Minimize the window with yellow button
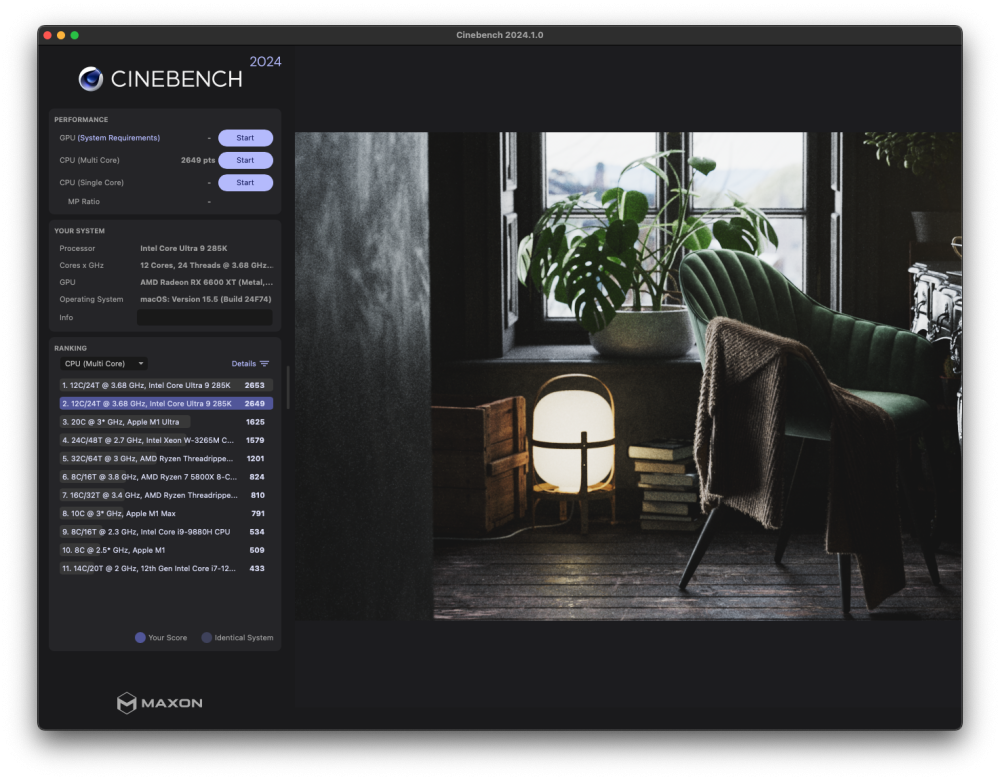The image size is (1000, 780). [61, 35]
